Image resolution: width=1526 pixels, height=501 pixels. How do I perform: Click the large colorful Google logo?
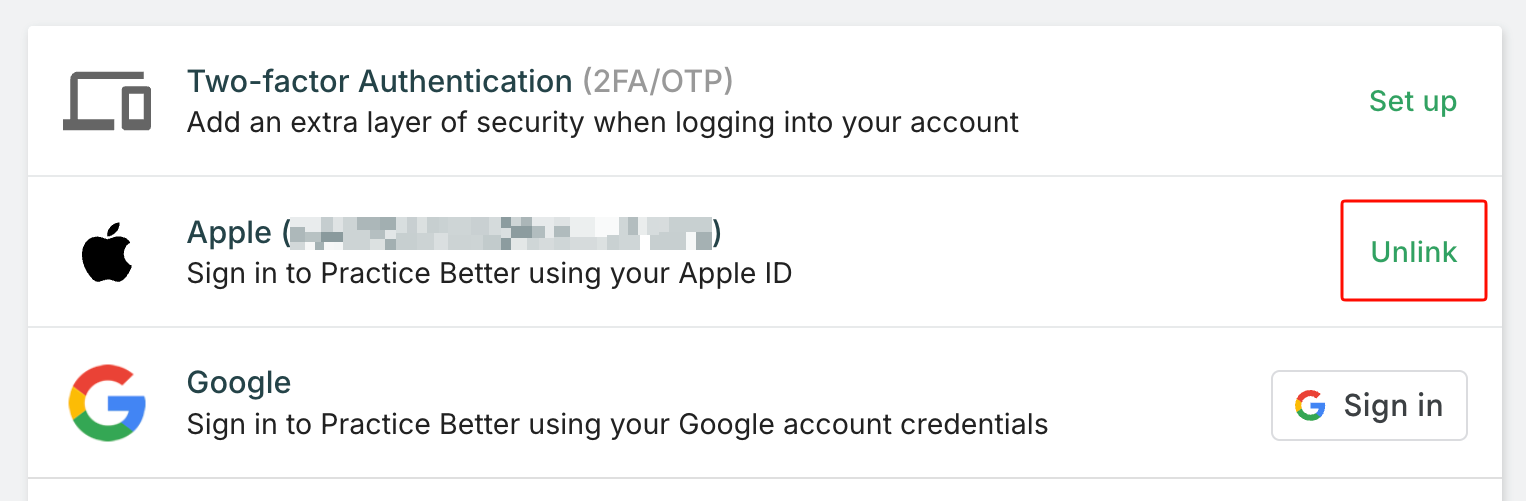pyautogui.click(x=107, y=403)
